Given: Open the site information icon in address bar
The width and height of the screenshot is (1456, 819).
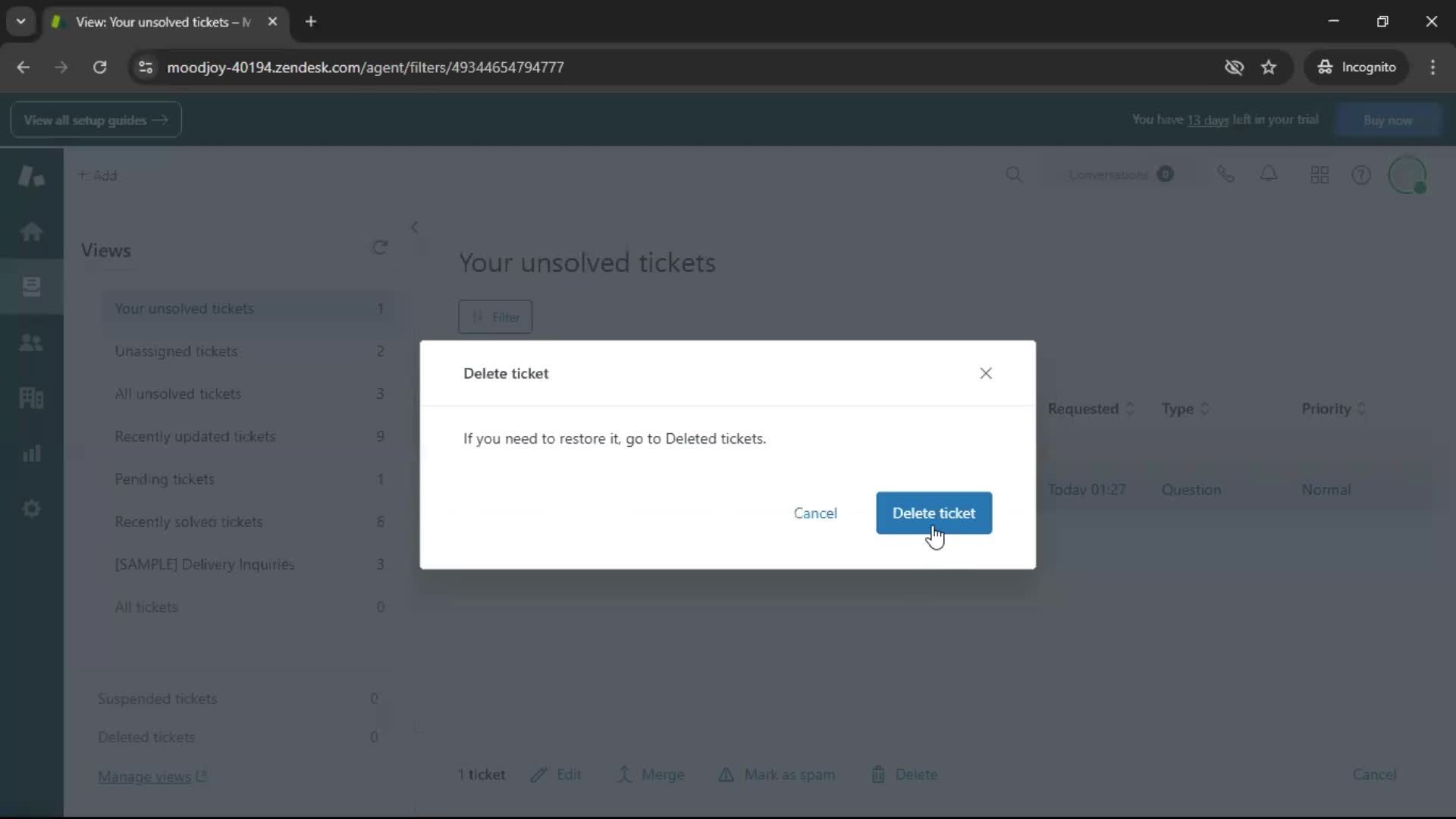Looking at the screenshot, I should [146, 67].
